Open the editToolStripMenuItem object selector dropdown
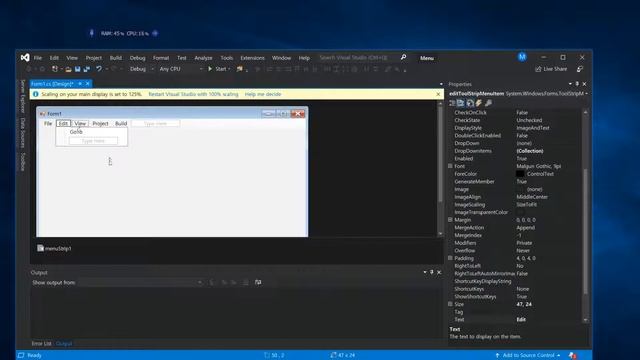Viewport: 640px width, 360px height. pyautogui.click(x=587, y=94)
